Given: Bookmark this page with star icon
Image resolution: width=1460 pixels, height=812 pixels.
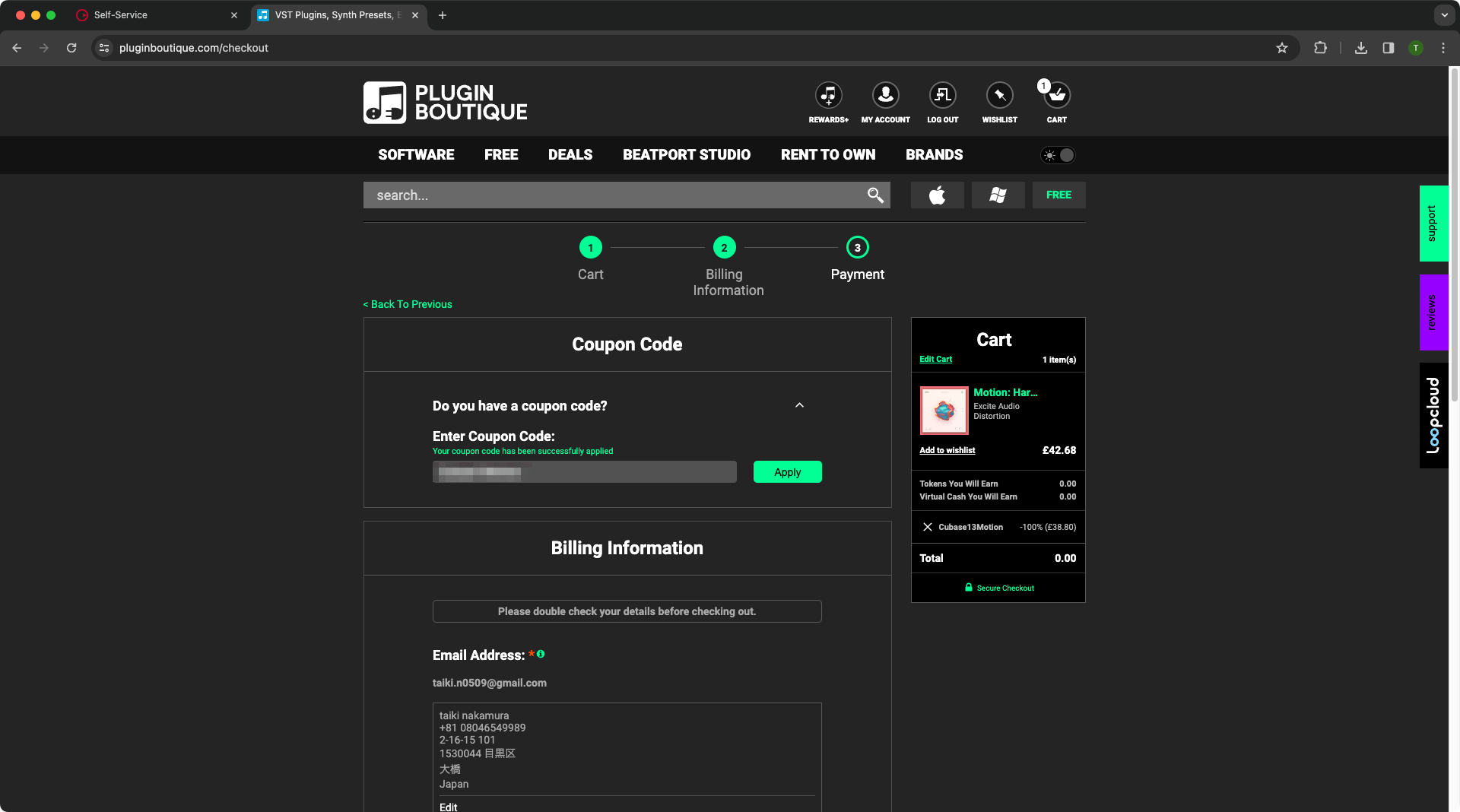Looking at the screenshot, I should (x=1282, y=48).
